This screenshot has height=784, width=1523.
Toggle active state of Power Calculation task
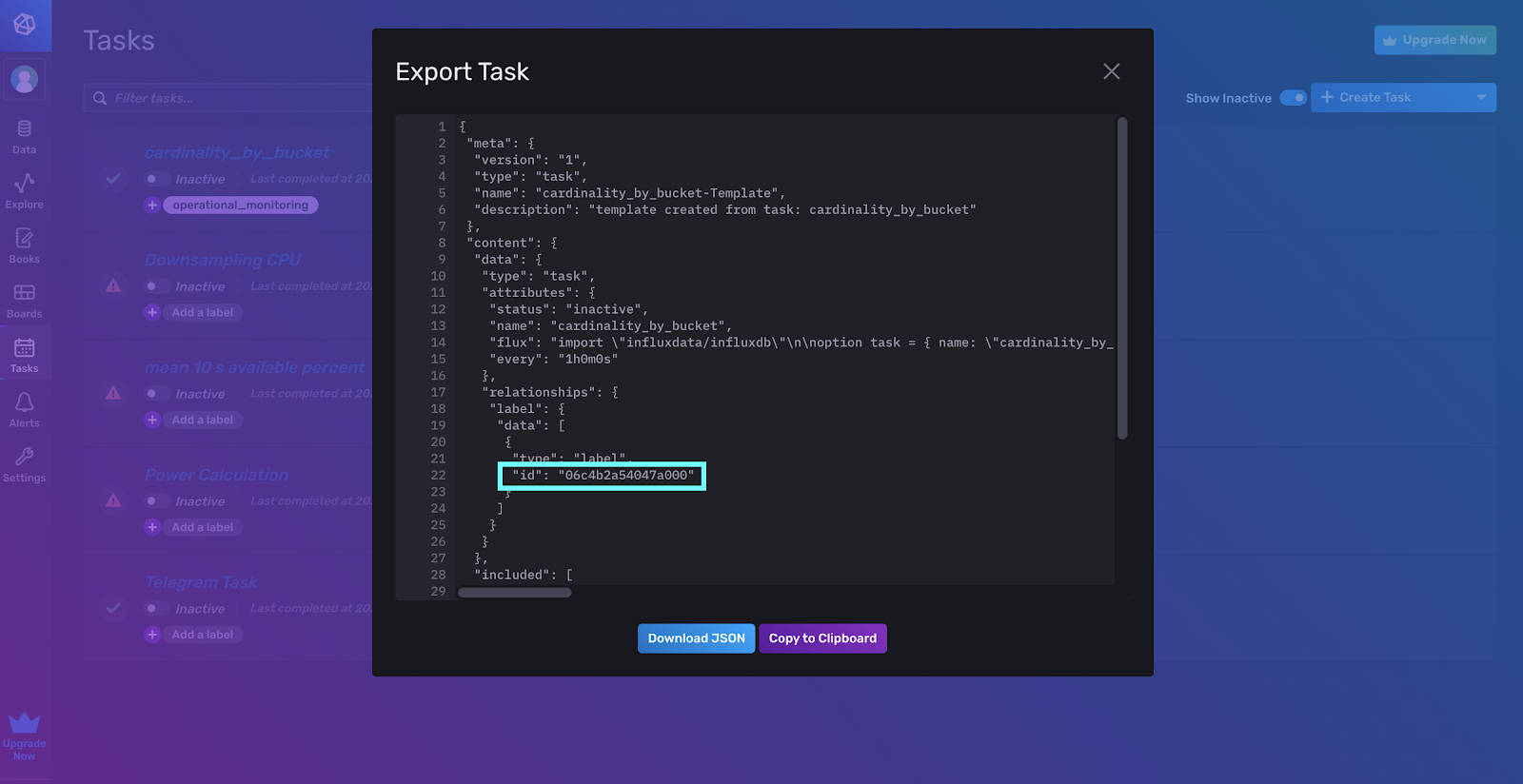pos(156,501)
